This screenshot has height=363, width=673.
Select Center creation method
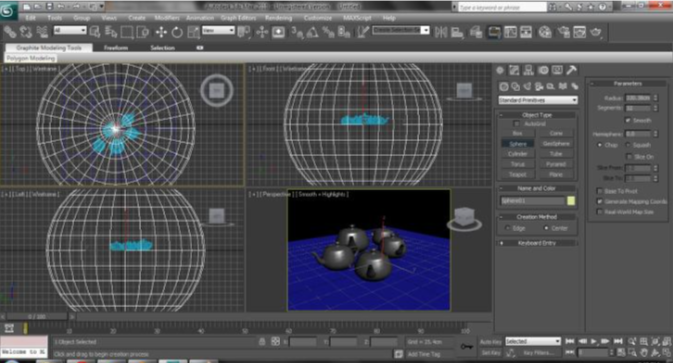tap(546, 228)
